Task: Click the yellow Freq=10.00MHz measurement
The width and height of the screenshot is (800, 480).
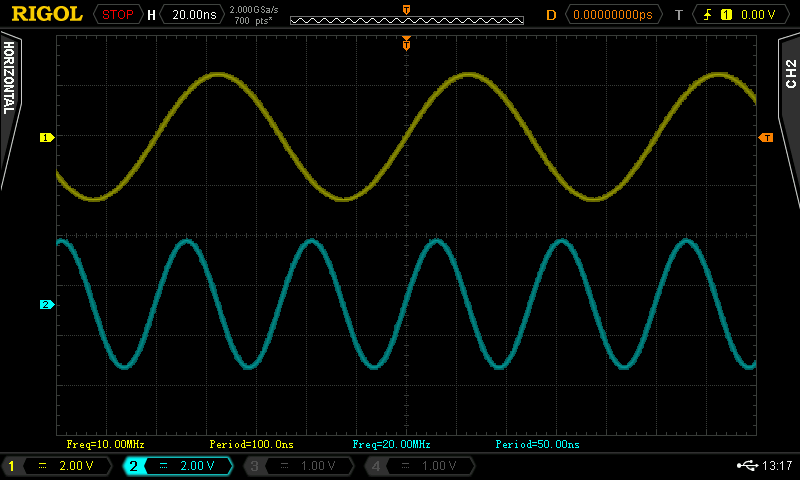Action: 106,444
